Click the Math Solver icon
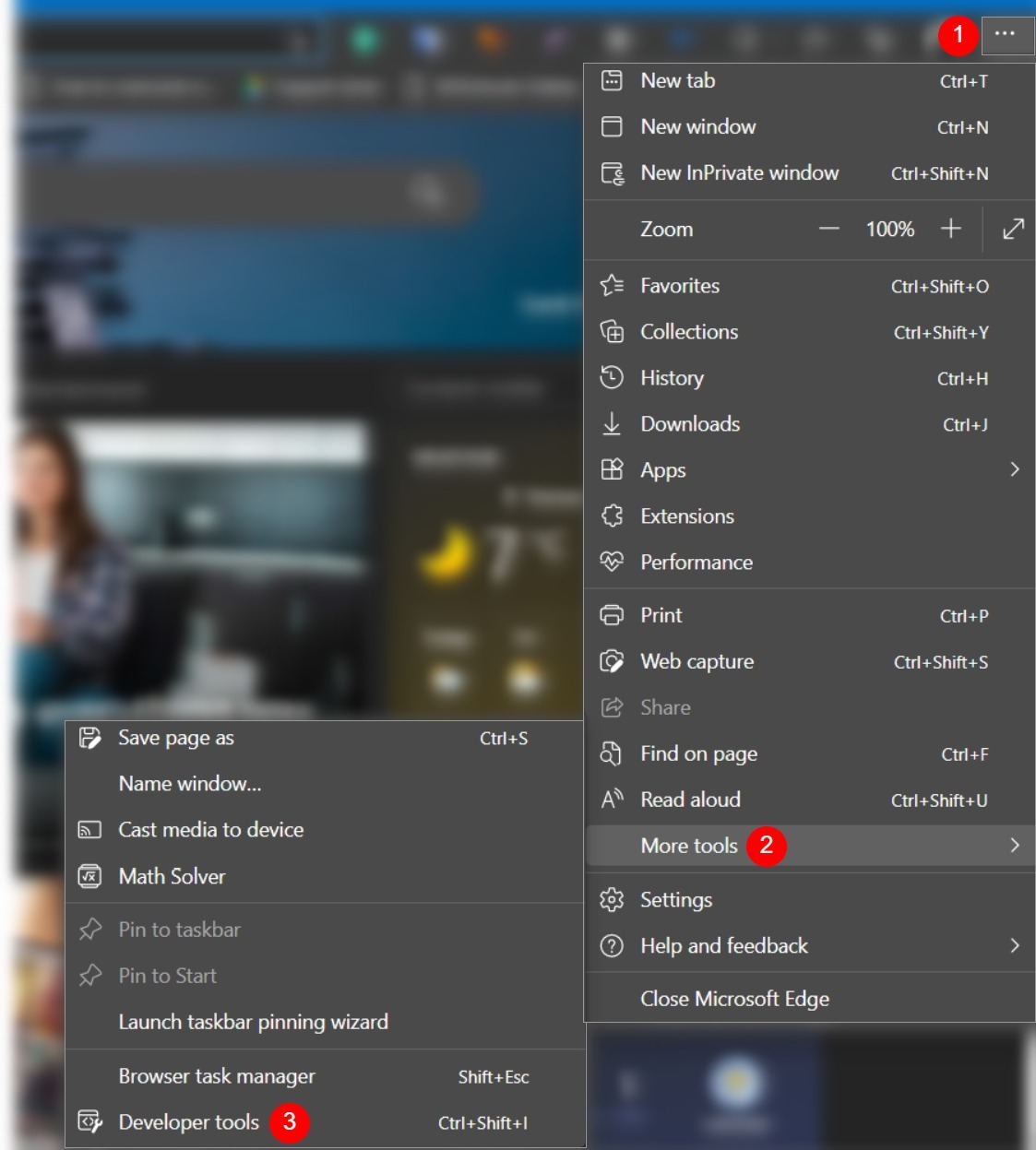The height and width of the screenshot is (1150, 1036). tap(89, 876)
